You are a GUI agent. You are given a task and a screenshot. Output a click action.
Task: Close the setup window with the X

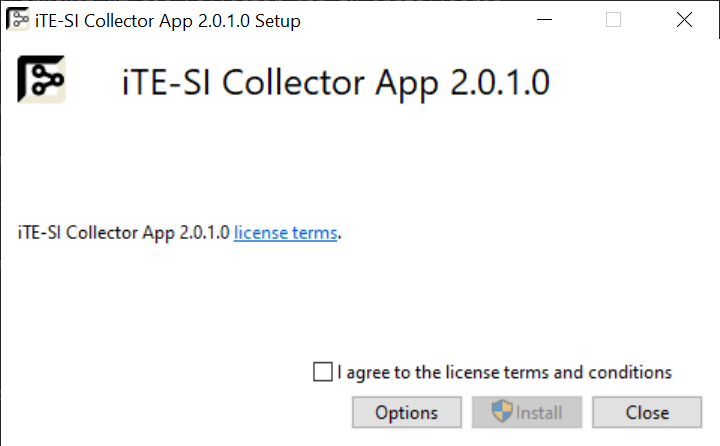(684, 20)
